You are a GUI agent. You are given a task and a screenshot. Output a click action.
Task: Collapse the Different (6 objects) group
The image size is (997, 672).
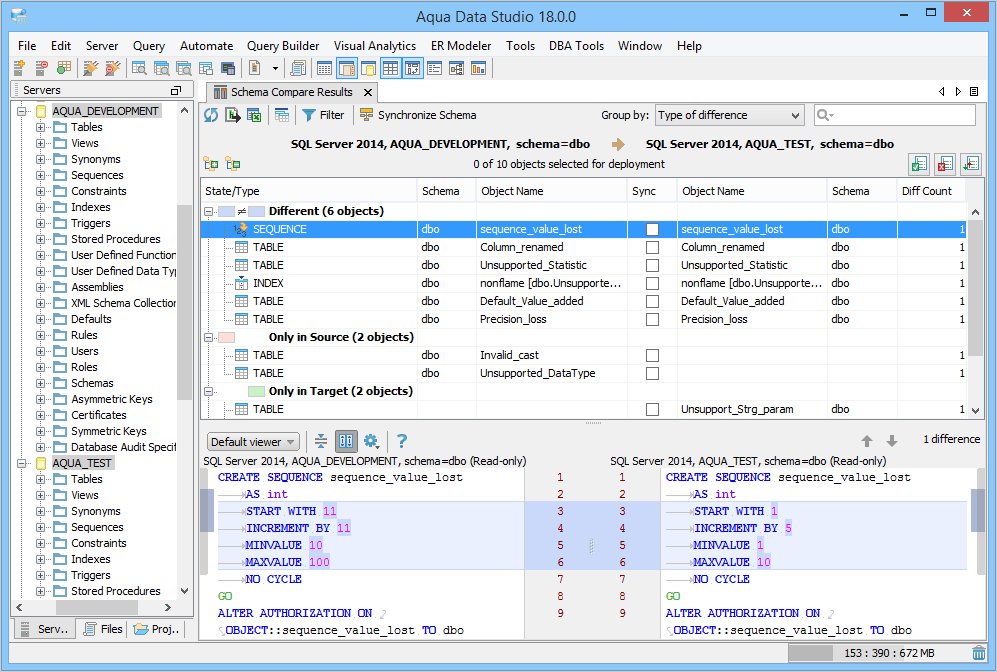click(208, 211)
